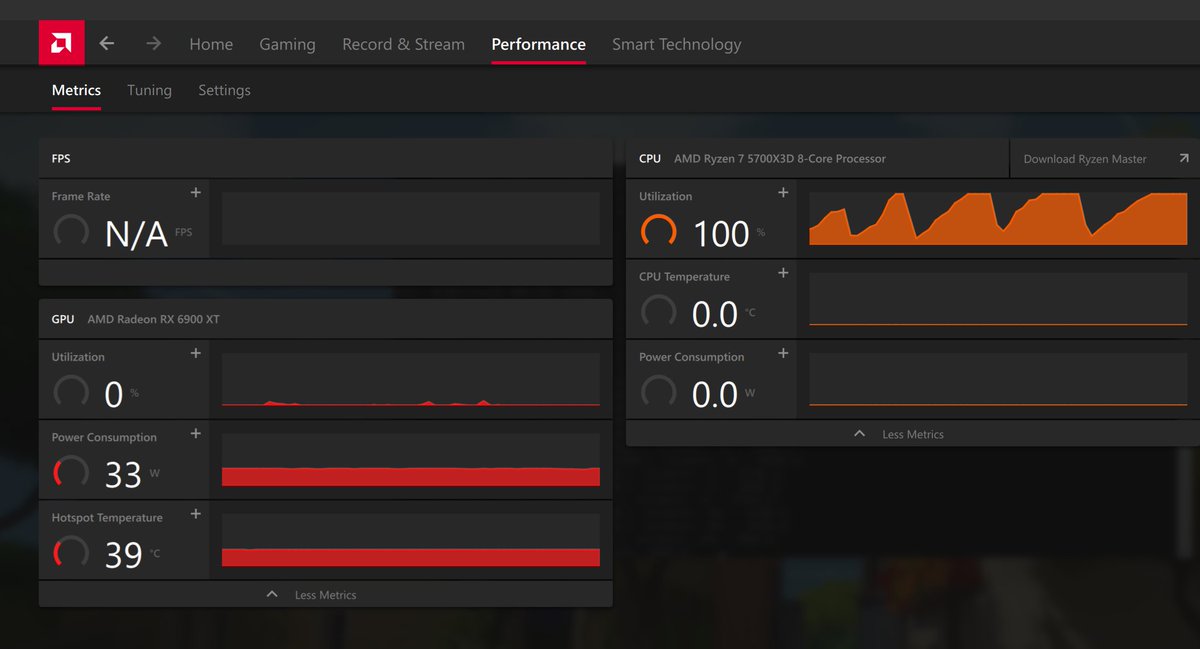
Task: Click the 0 % GPU utilization value
Action: click(x=114, y=395)
